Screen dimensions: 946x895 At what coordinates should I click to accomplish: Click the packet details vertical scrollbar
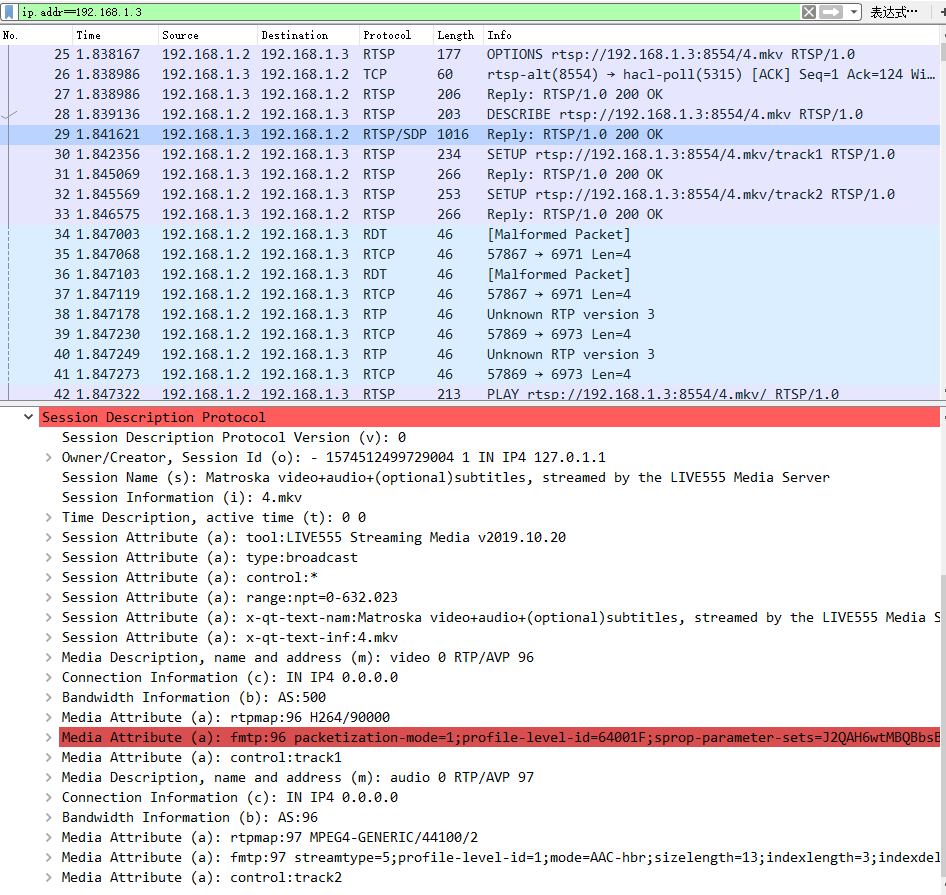pos(941,650)
